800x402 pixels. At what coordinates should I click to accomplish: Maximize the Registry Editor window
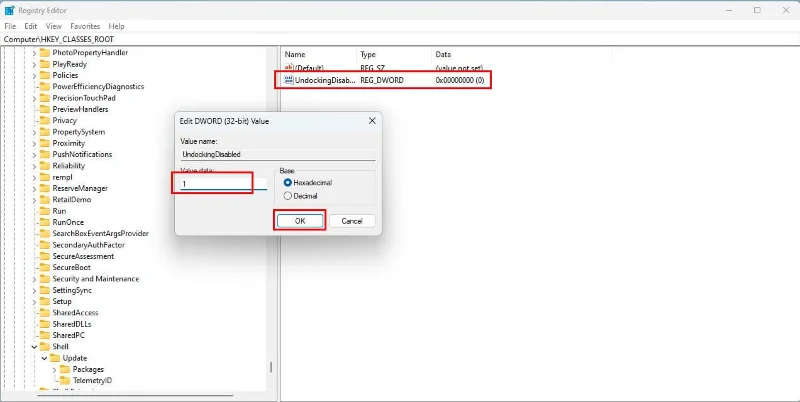(x=757, y=10)
